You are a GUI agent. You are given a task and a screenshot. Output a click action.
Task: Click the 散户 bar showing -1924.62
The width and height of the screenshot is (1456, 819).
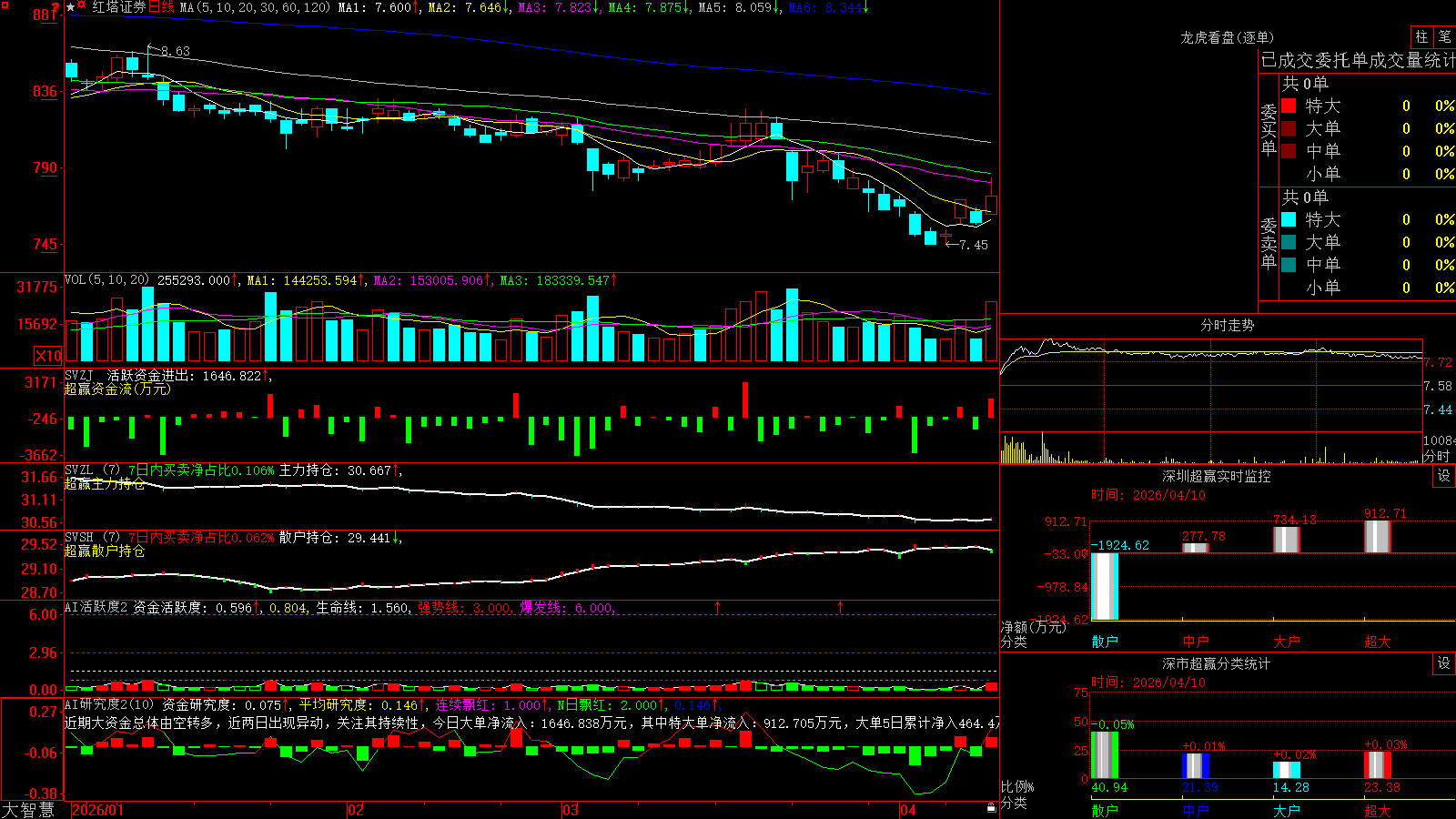click(x=1105, y=586)
